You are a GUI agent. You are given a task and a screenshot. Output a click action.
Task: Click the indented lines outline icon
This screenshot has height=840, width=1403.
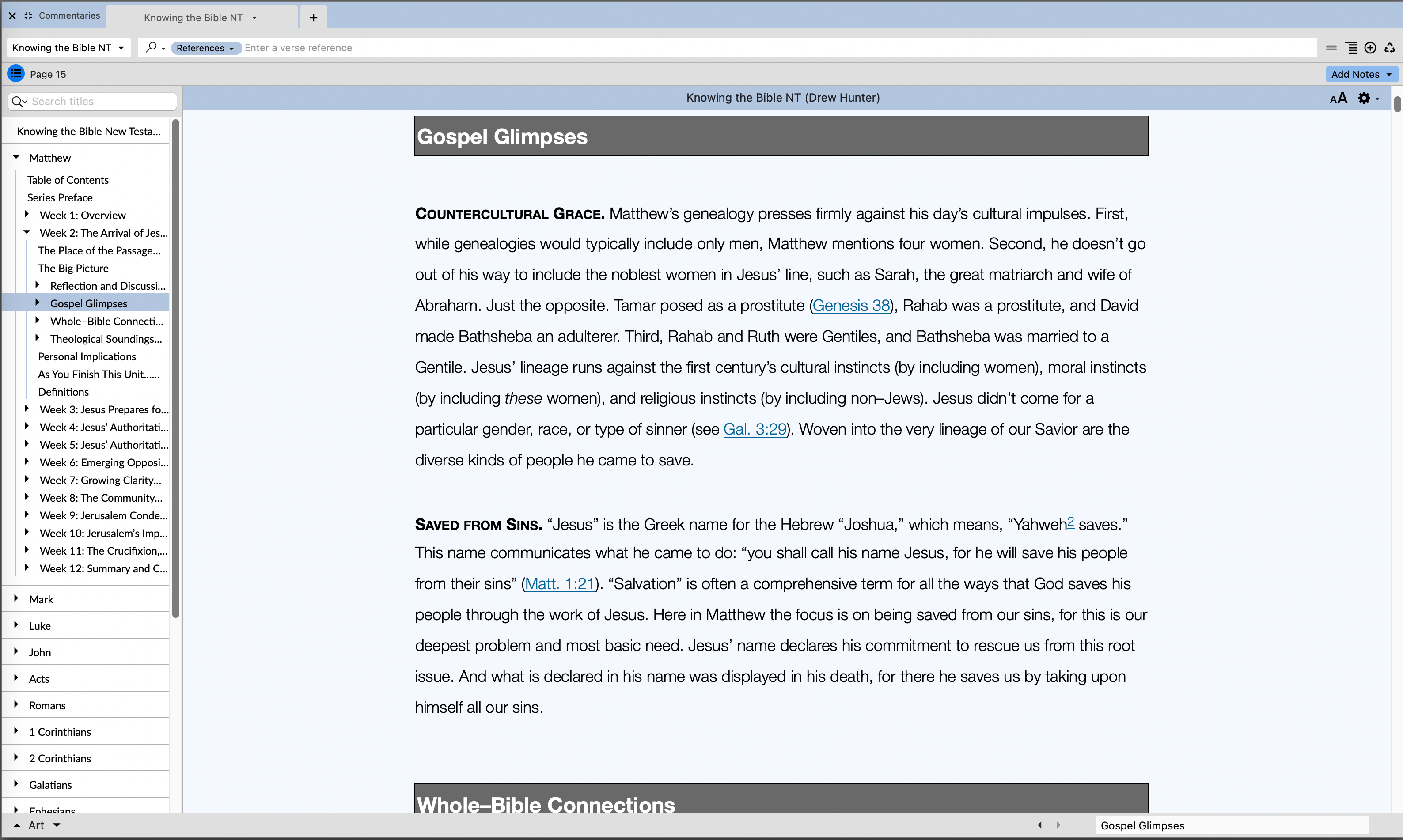tap(1351, 48)
